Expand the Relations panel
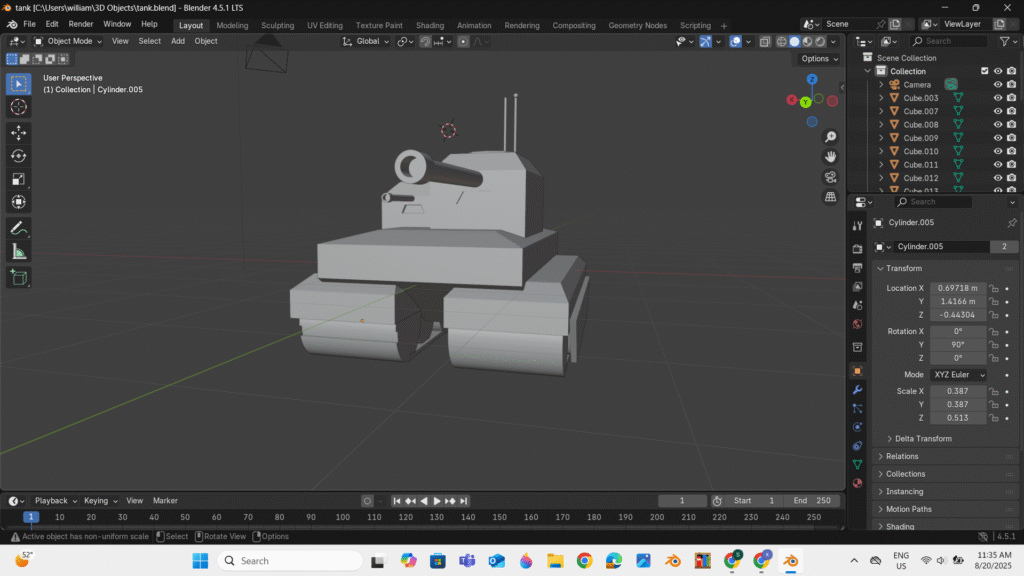Viewport: 1024px width, 576px height. click(x=901, y=456)
